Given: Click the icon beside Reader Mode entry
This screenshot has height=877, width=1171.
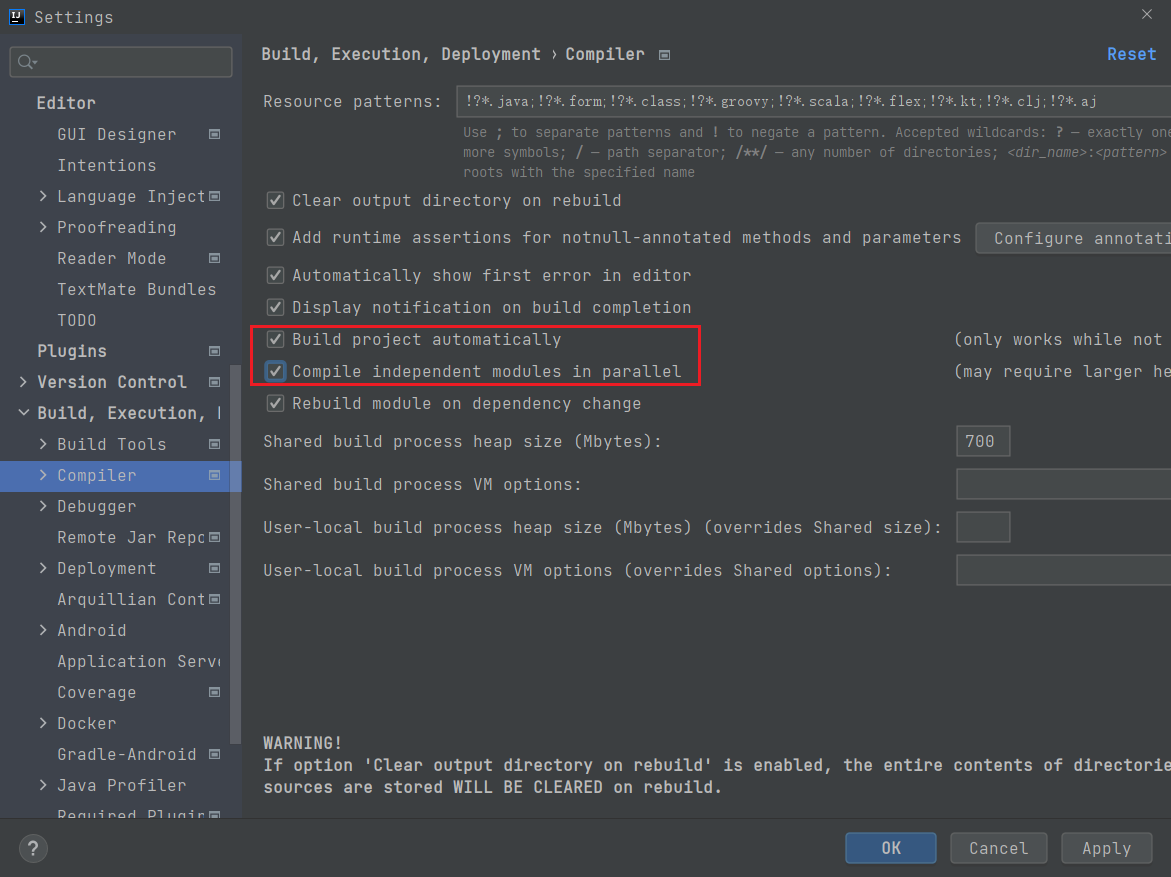Looking at the screenshot, I should 213,258.
